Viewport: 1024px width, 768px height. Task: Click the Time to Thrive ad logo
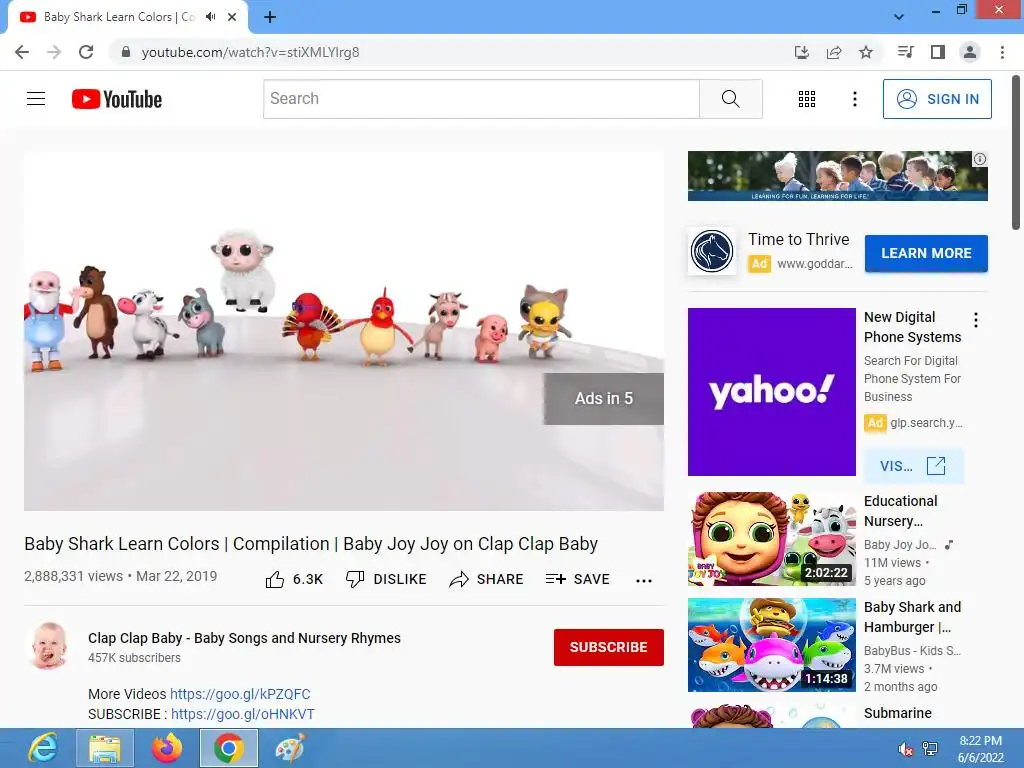pos(712,251)
